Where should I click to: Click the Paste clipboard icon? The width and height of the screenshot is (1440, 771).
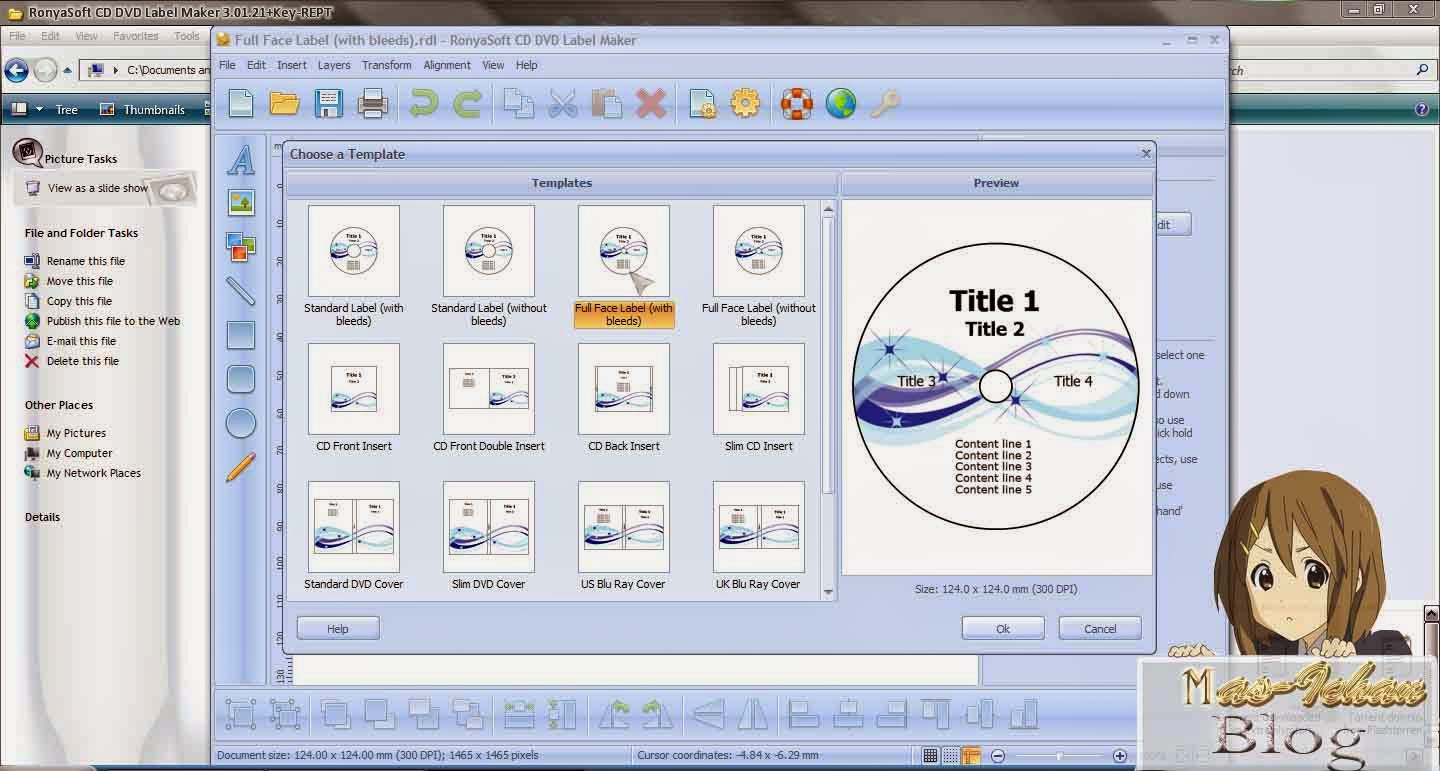tap(607, 103)
